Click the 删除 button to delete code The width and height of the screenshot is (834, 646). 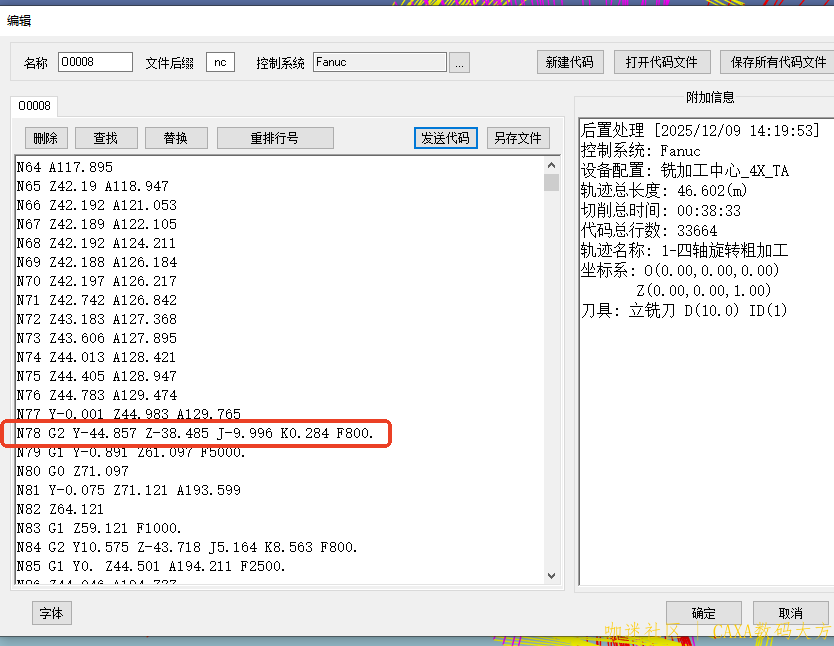45,137
